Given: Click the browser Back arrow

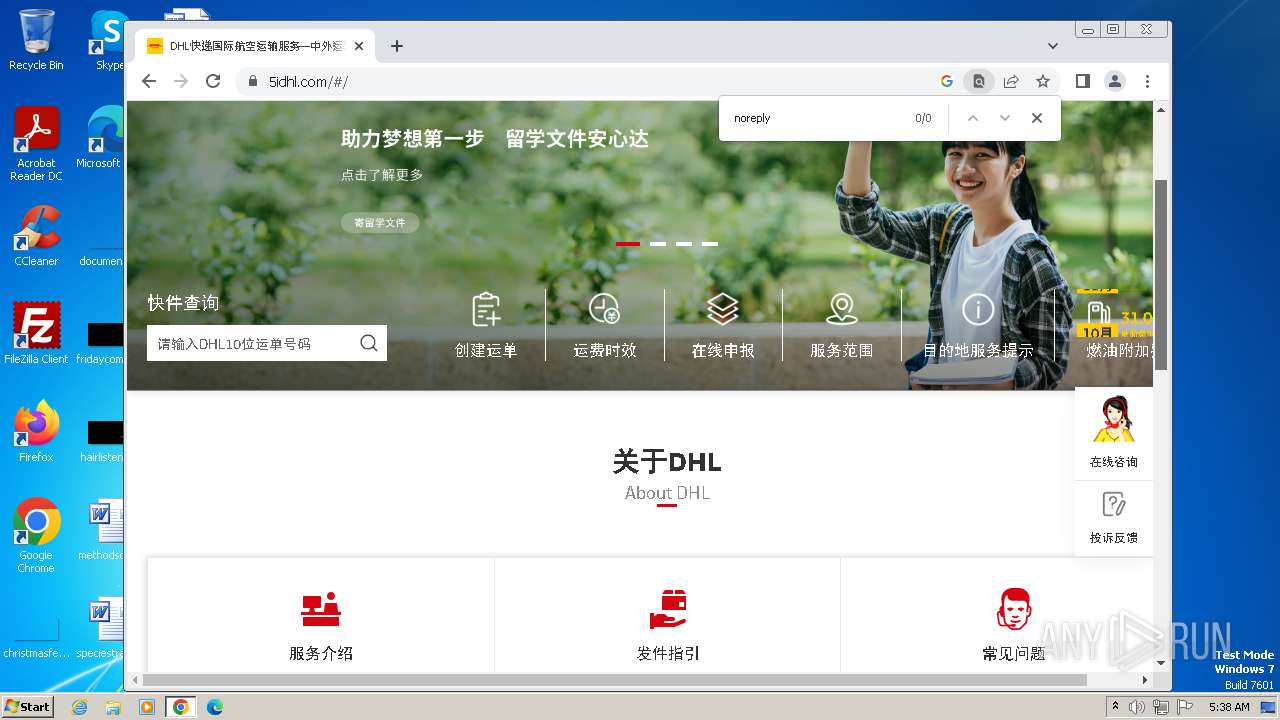Looking at the screenshot, I should 149,81.
